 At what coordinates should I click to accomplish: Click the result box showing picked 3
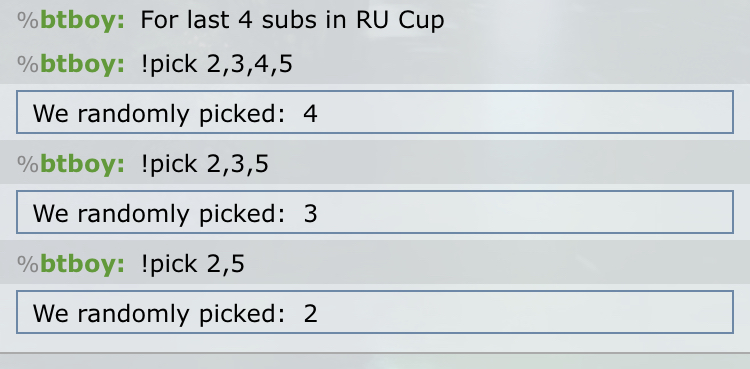tap(375, 212)
